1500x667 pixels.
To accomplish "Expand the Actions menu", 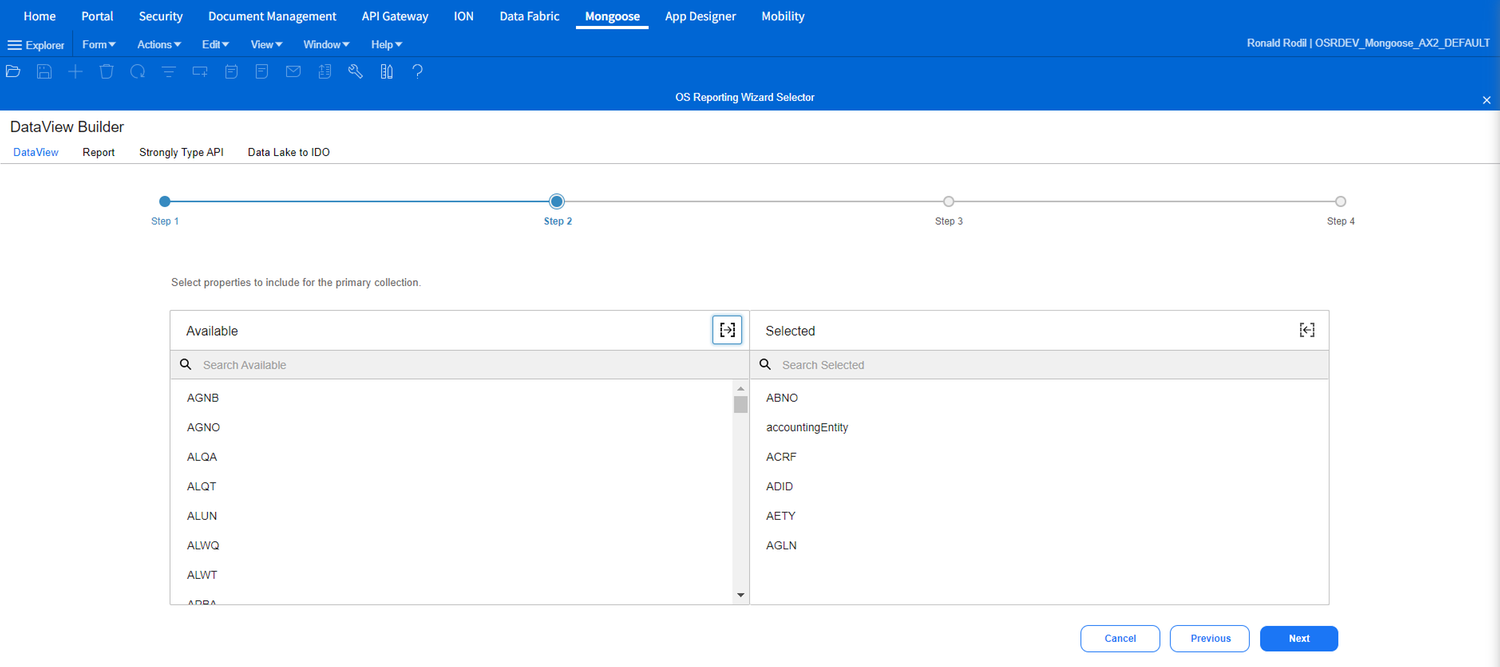I will pos(158,44).
